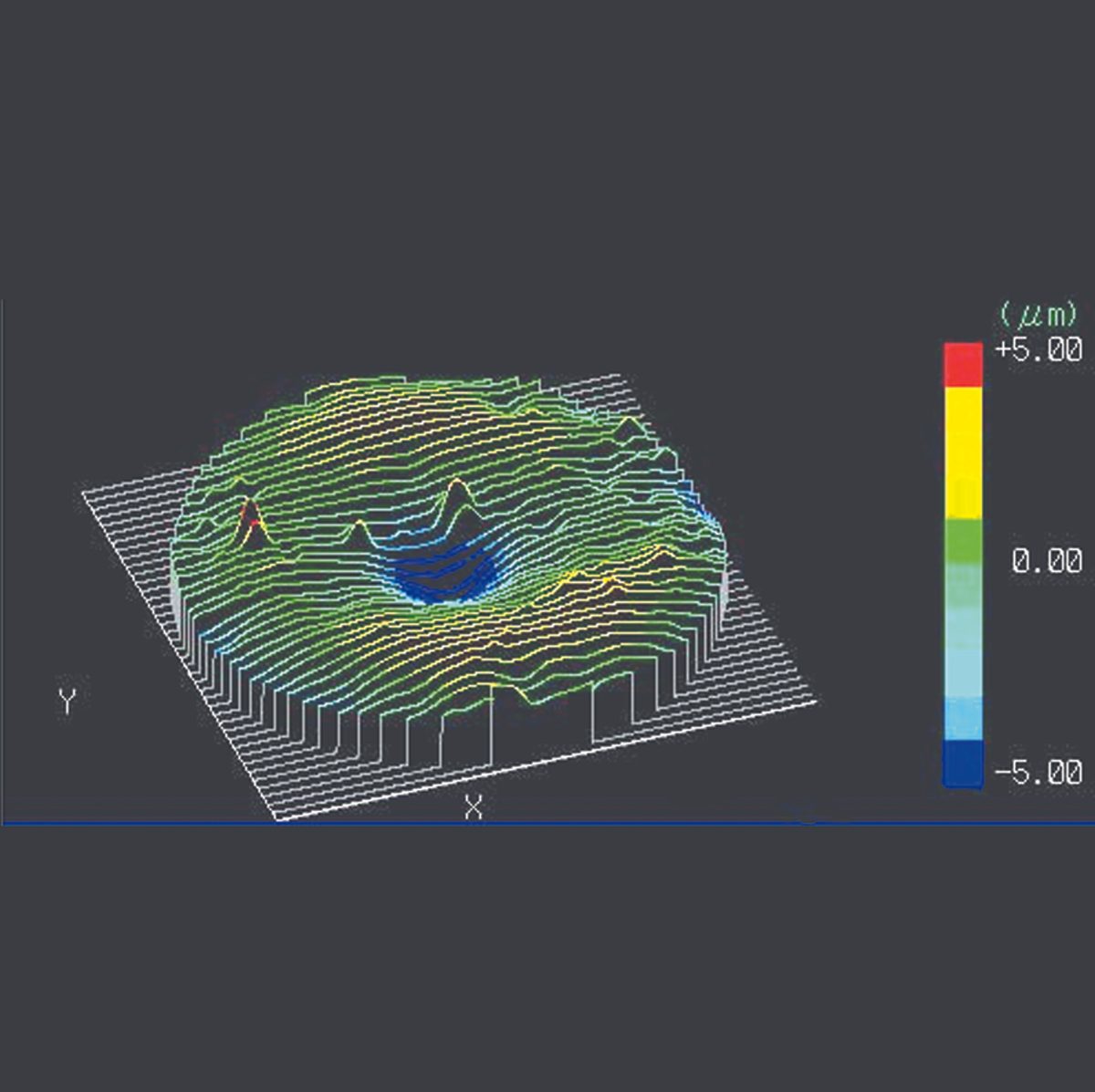Image resolution: width=1095 pixels, height=1092 pixels.
Task: Click the (μm) unit label
Action: point(1037,316)
